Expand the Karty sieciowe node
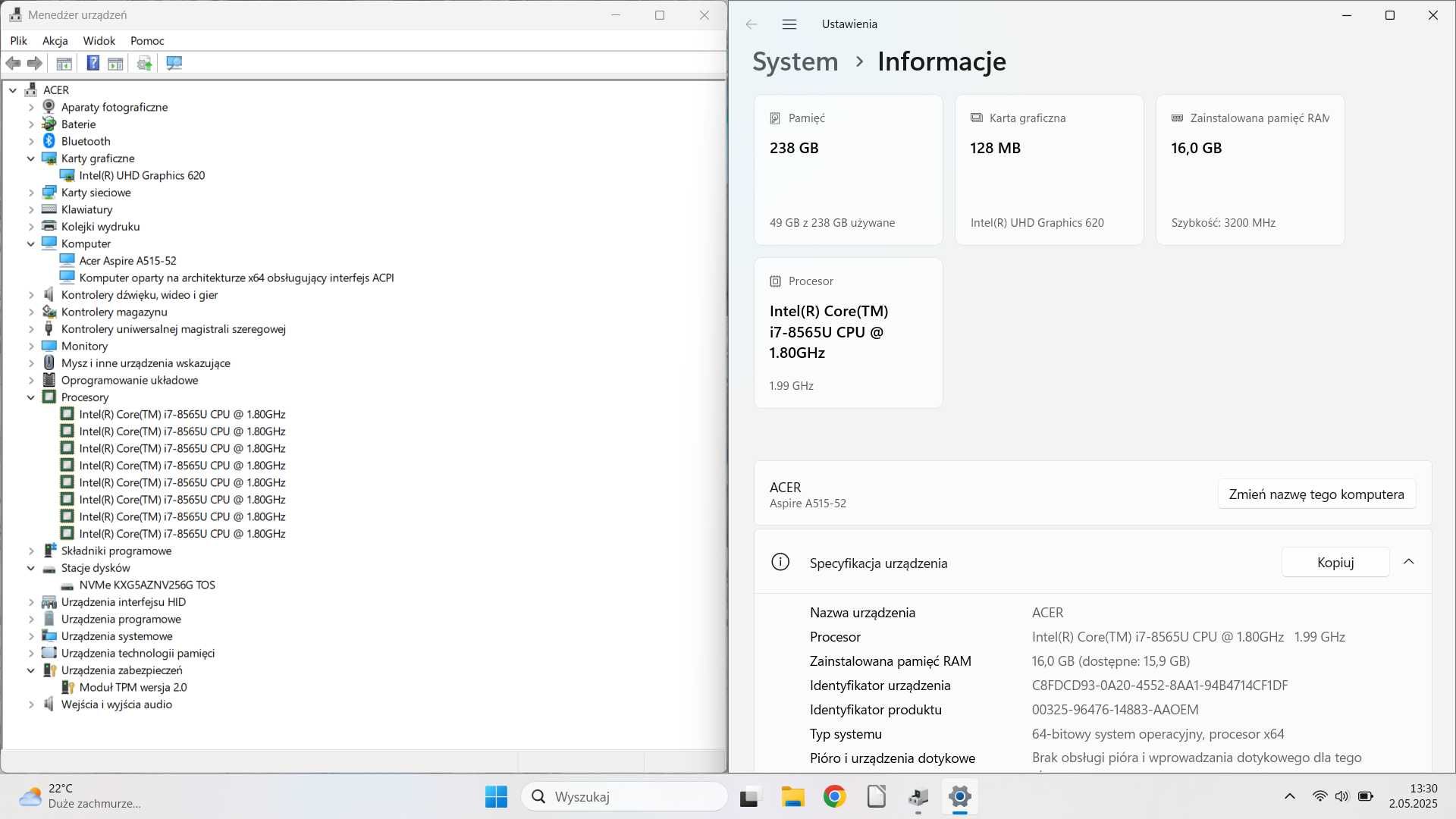1456x819 pixels. (31, 193)
